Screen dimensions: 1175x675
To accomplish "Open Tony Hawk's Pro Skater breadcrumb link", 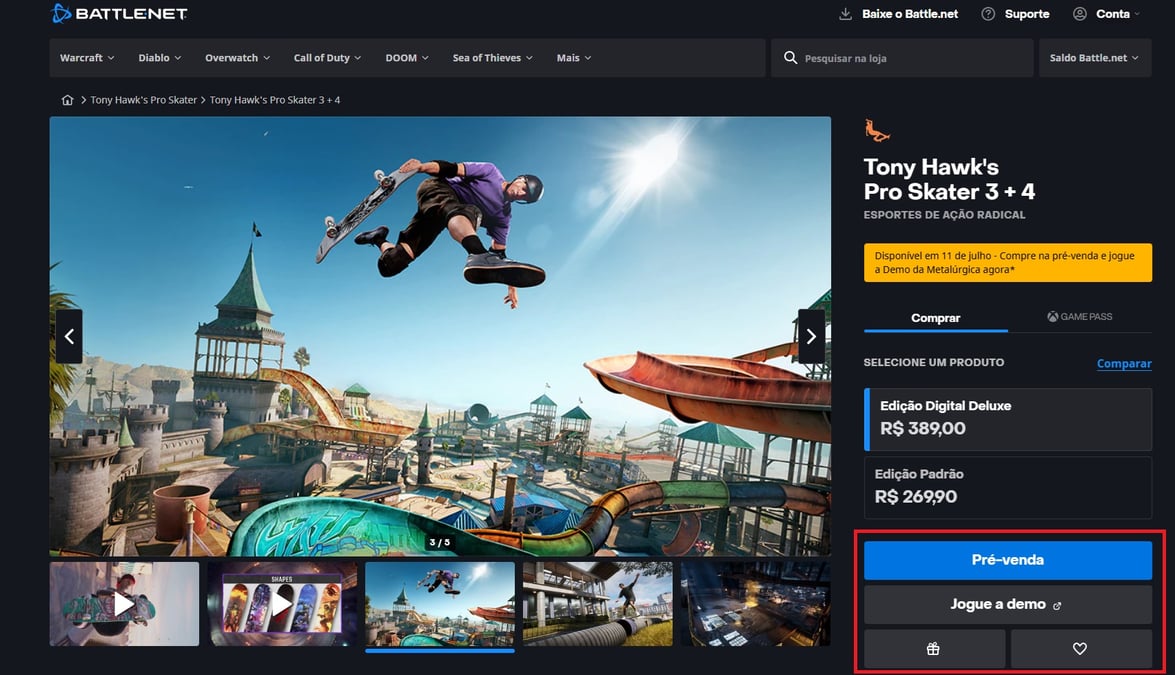I will click(144, 100).
